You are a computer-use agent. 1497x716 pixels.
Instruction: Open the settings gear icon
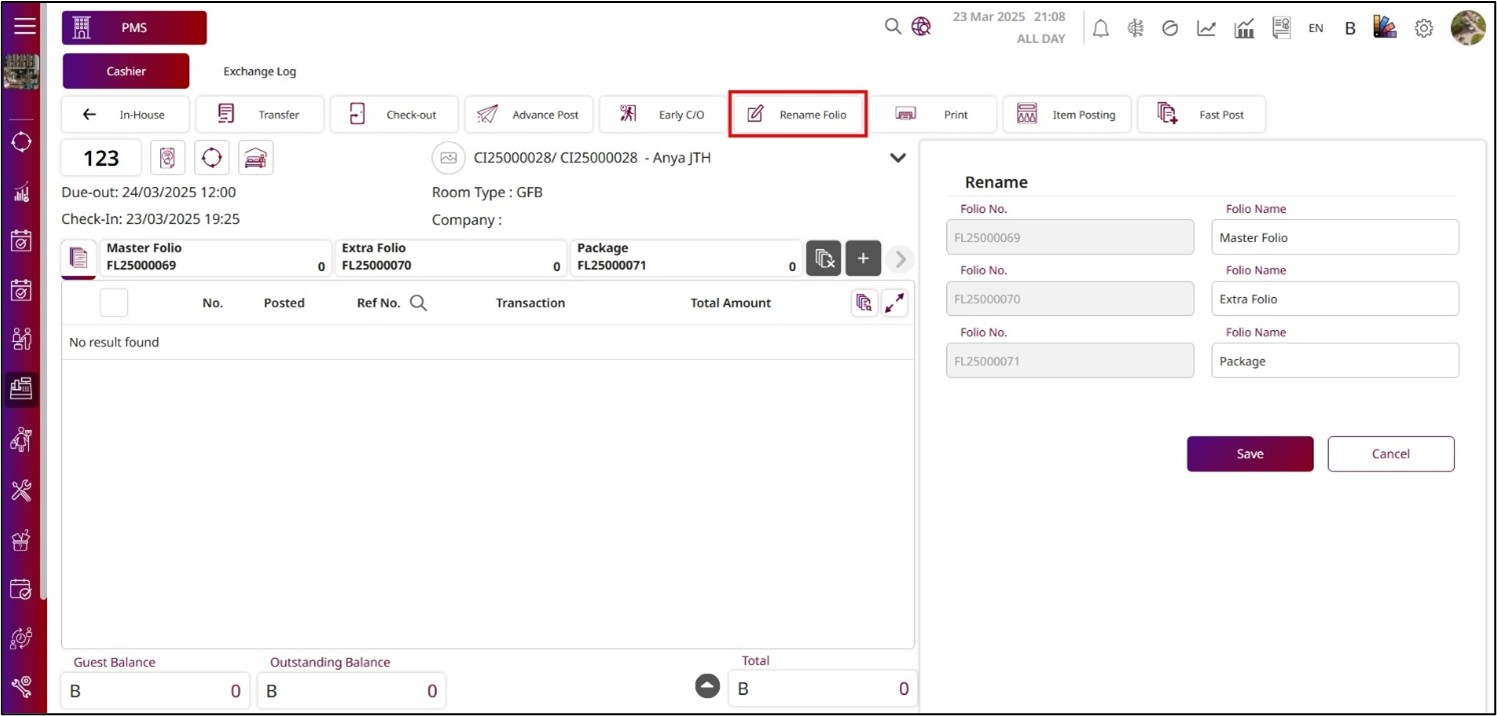click(1423, 28)
